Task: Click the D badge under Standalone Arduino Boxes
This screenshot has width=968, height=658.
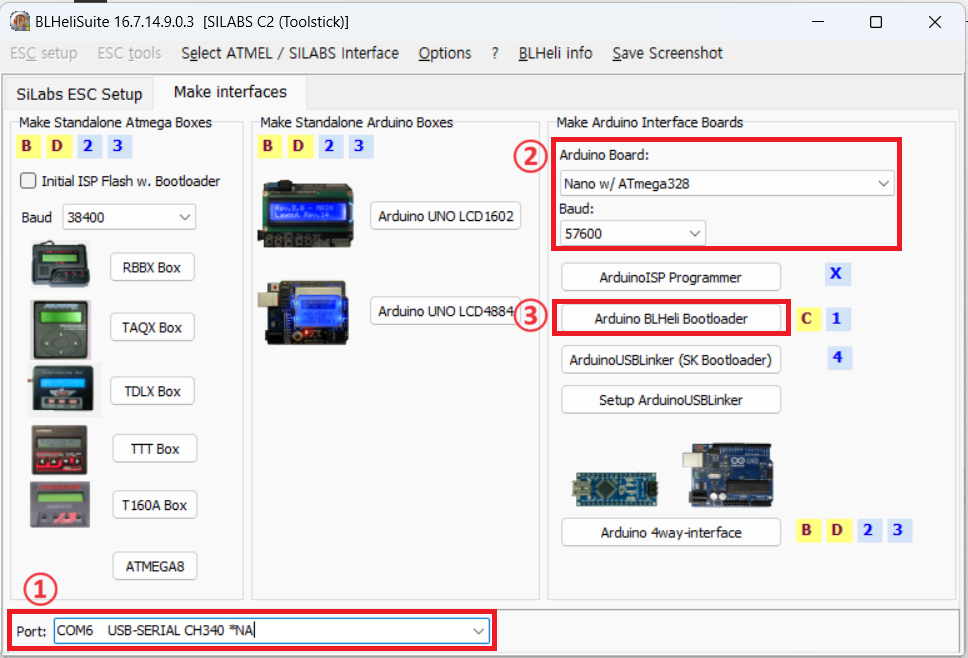Action: point(299,146)
